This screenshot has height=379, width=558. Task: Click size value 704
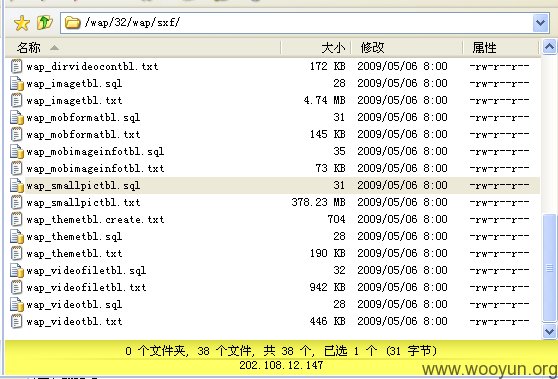[x=336, y=219]
